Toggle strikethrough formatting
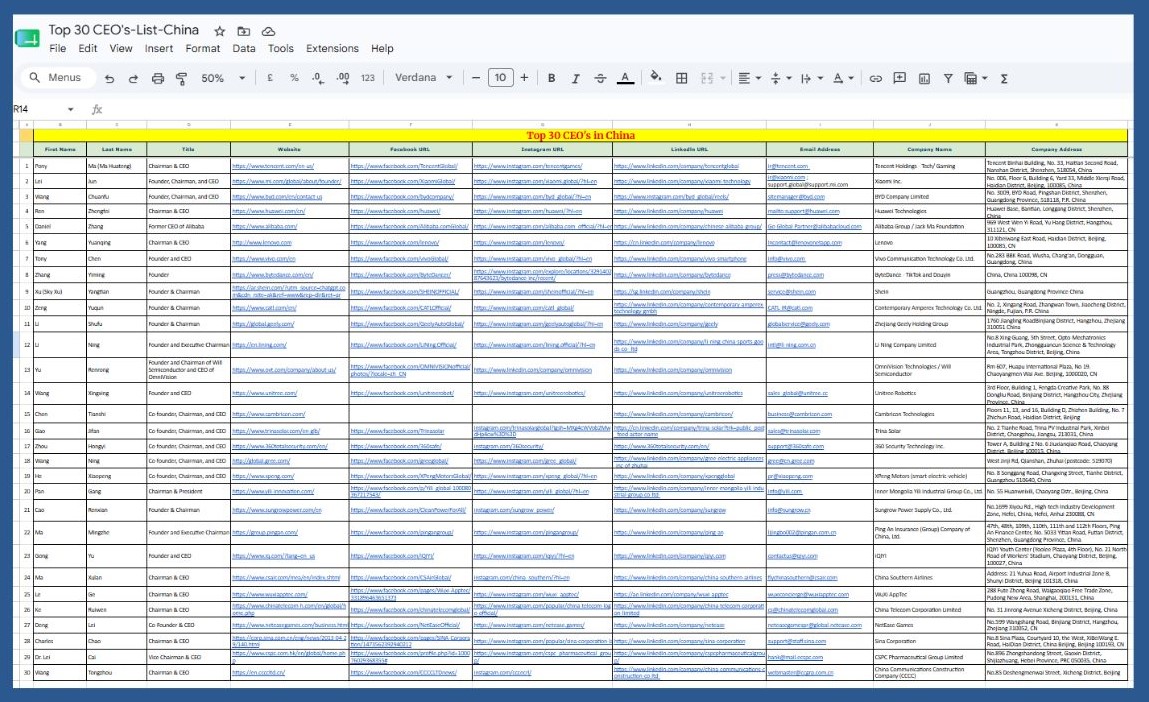 pyautogui.click(x=600, y=78)
